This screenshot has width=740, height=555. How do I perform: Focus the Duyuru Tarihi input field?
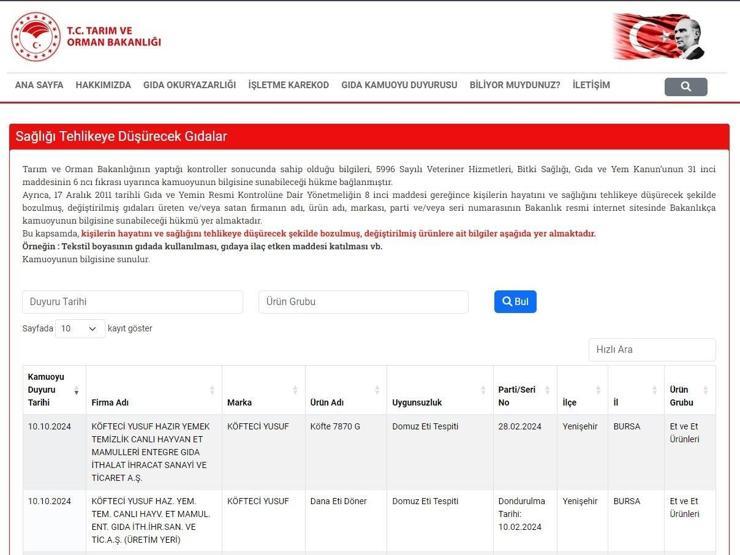point(133,302)
